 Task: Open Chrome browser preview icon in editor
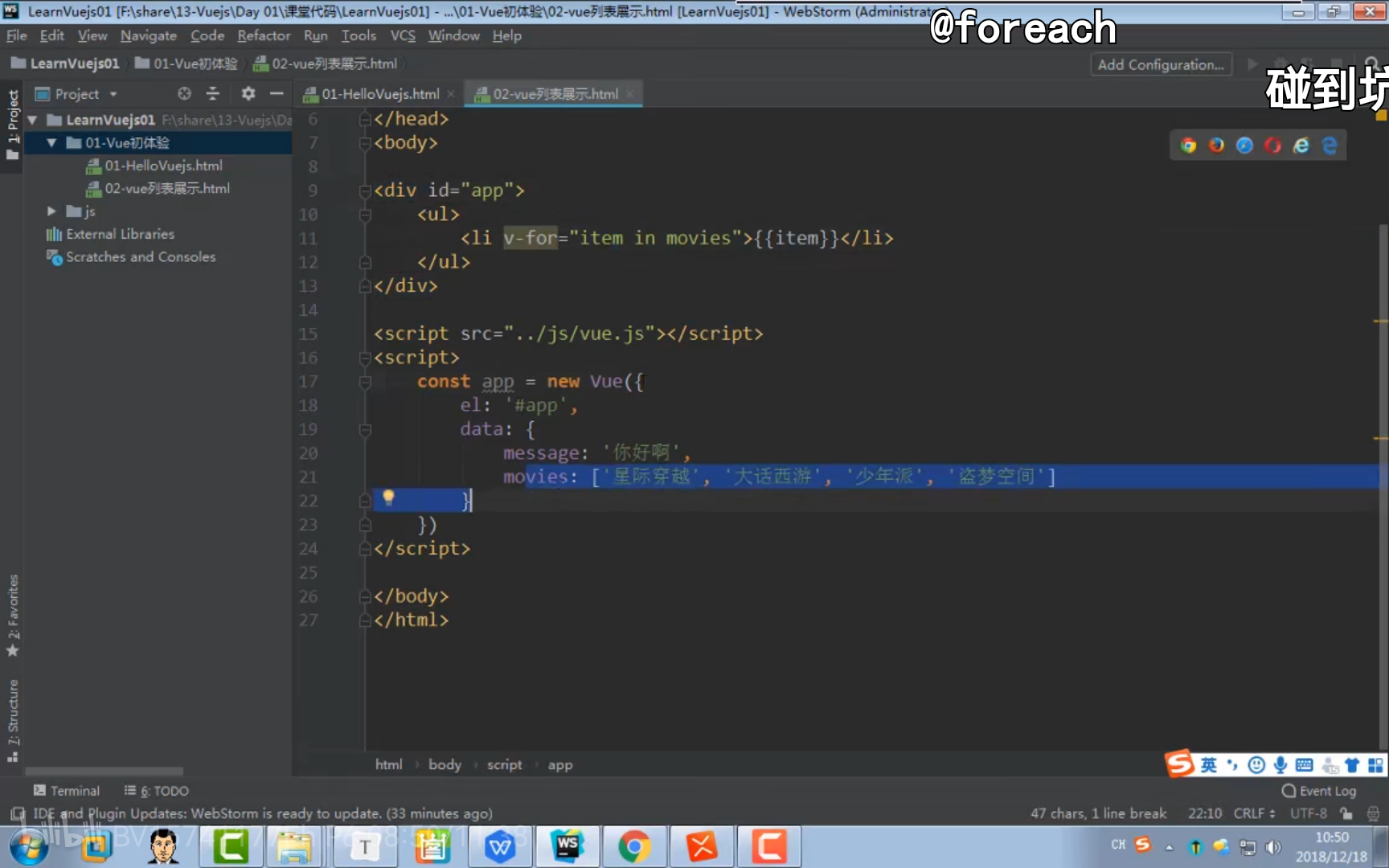click(1188, 145)
